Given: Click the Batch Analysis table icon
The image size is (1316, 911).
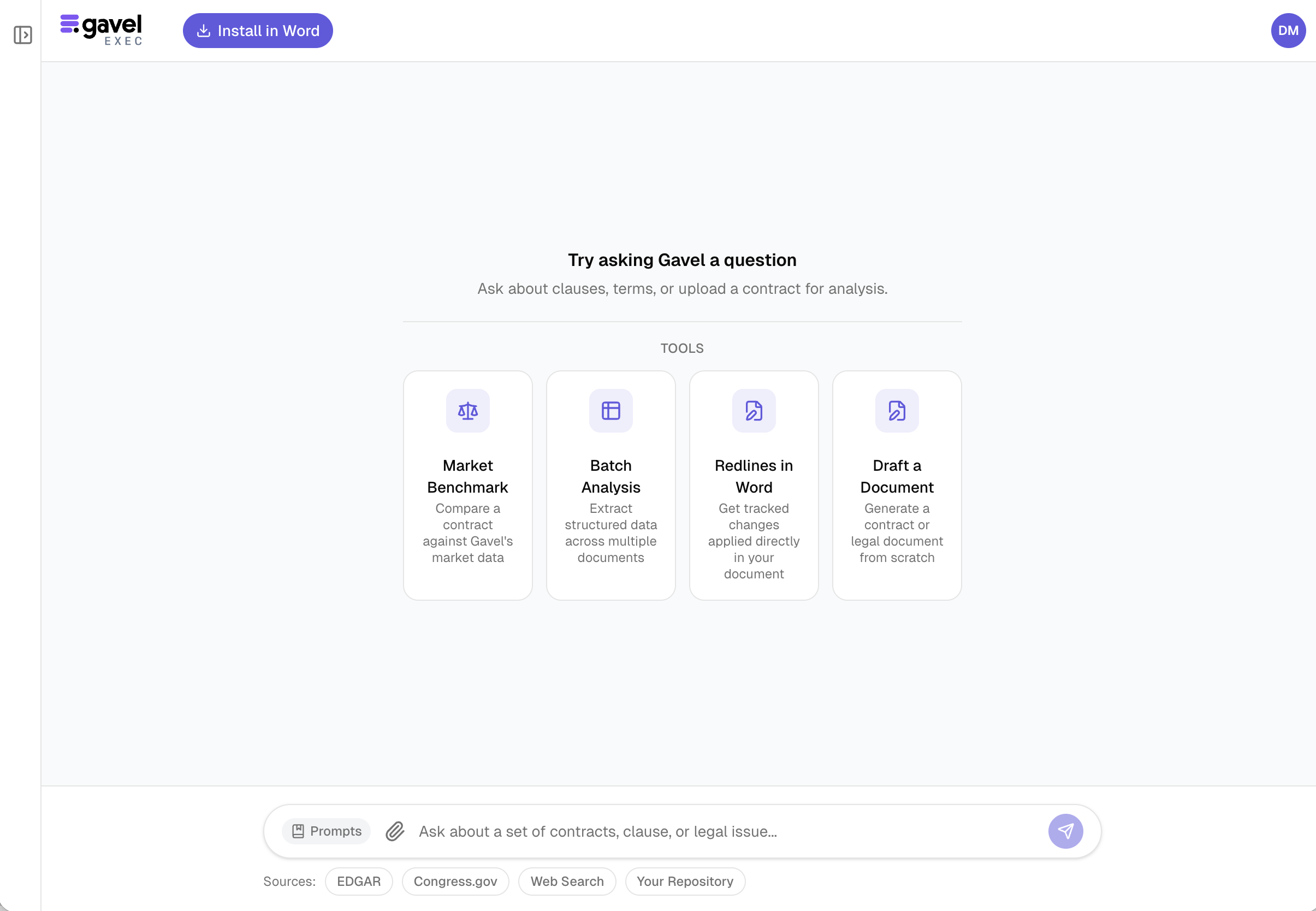Looking at the screenshot, I should [610, 410].
